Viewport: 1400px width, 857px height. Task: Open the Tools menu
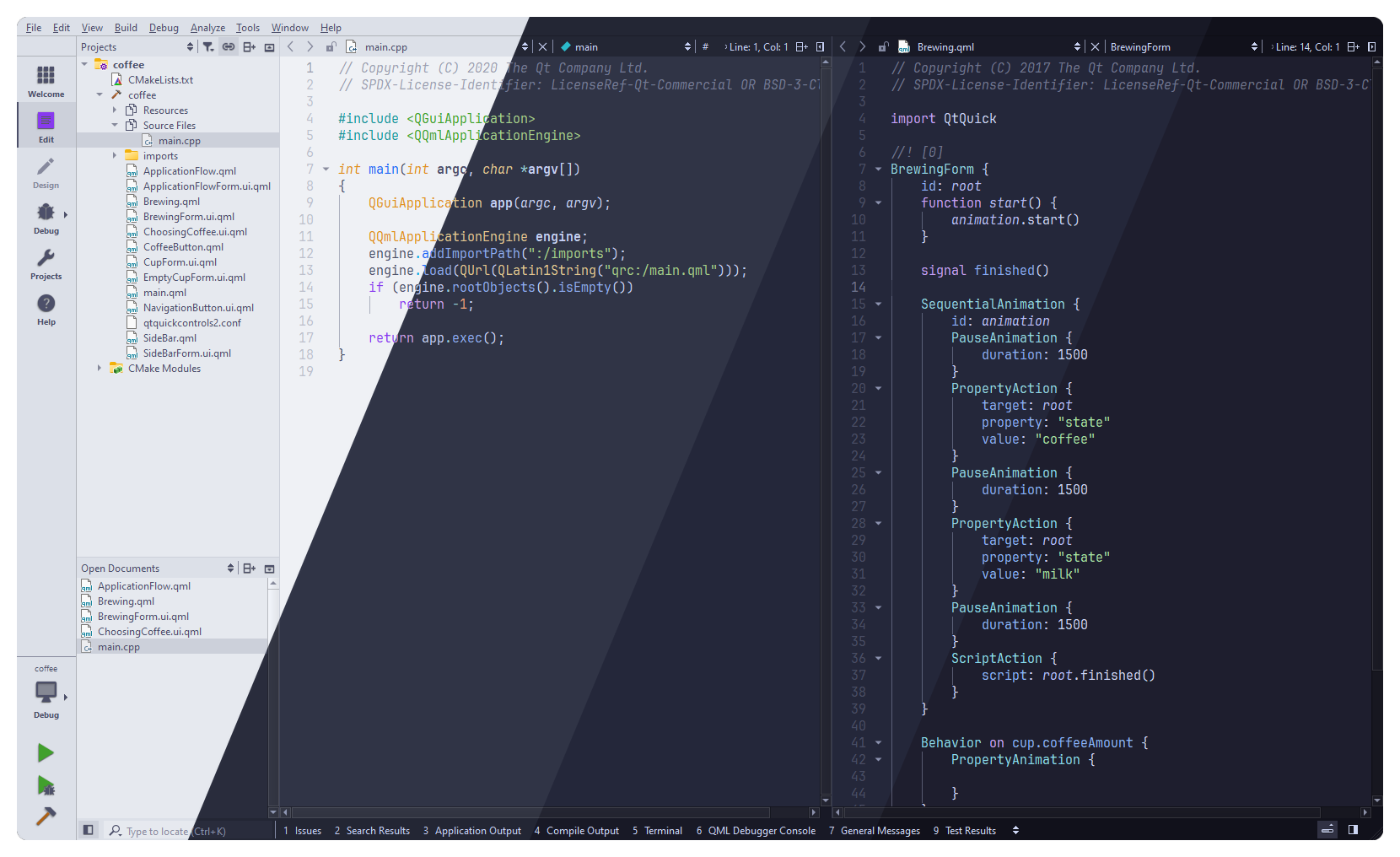click(x=248, y=28)
